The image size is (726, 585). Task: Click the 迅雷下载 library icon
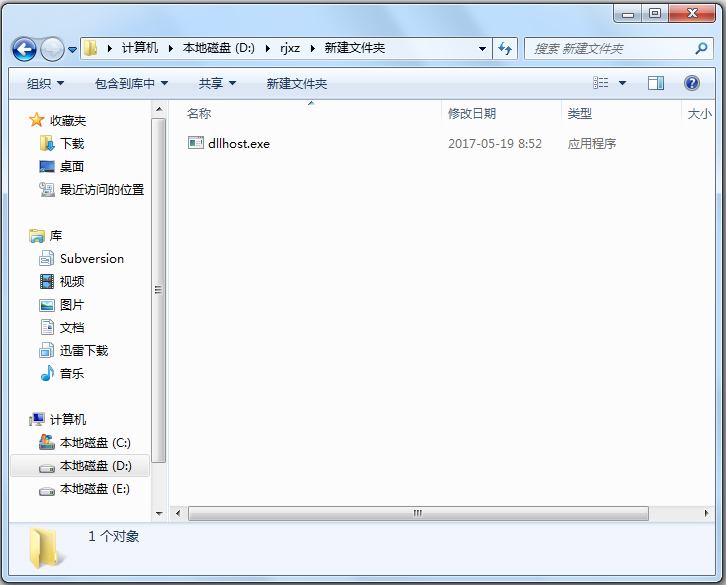47,350
